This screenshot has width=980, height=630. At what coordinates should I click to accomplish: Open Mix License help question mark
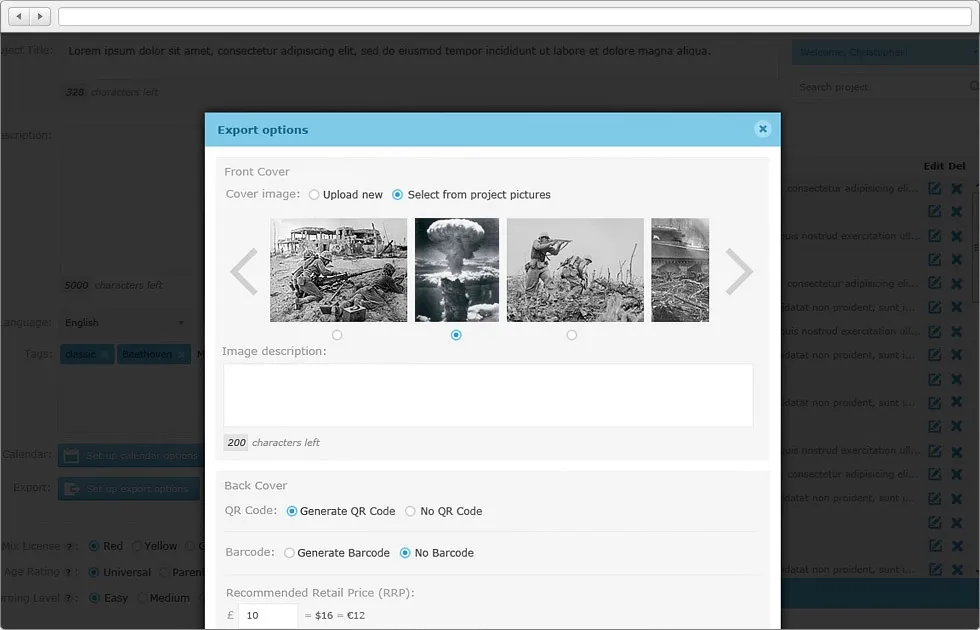[69, 546]
